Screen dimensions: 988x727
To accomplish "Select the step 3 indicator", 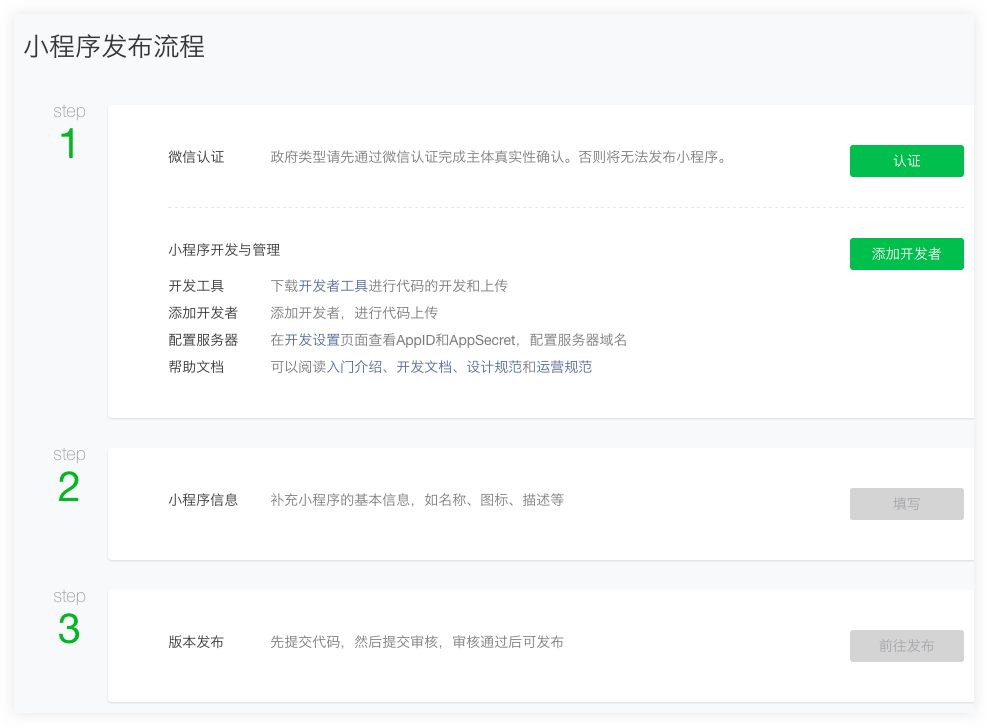I will pyautogui.click(x=68, y=616).
